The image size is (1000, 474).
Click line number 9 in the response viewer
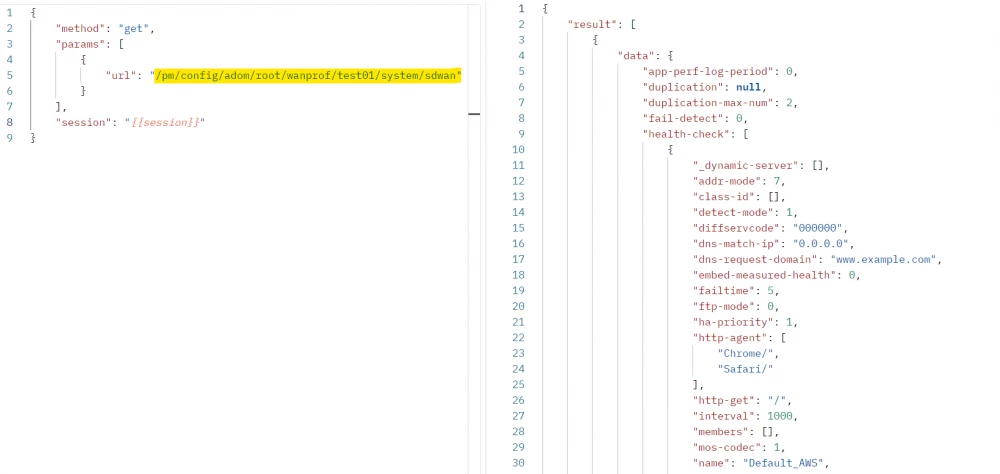click(521, 134)
